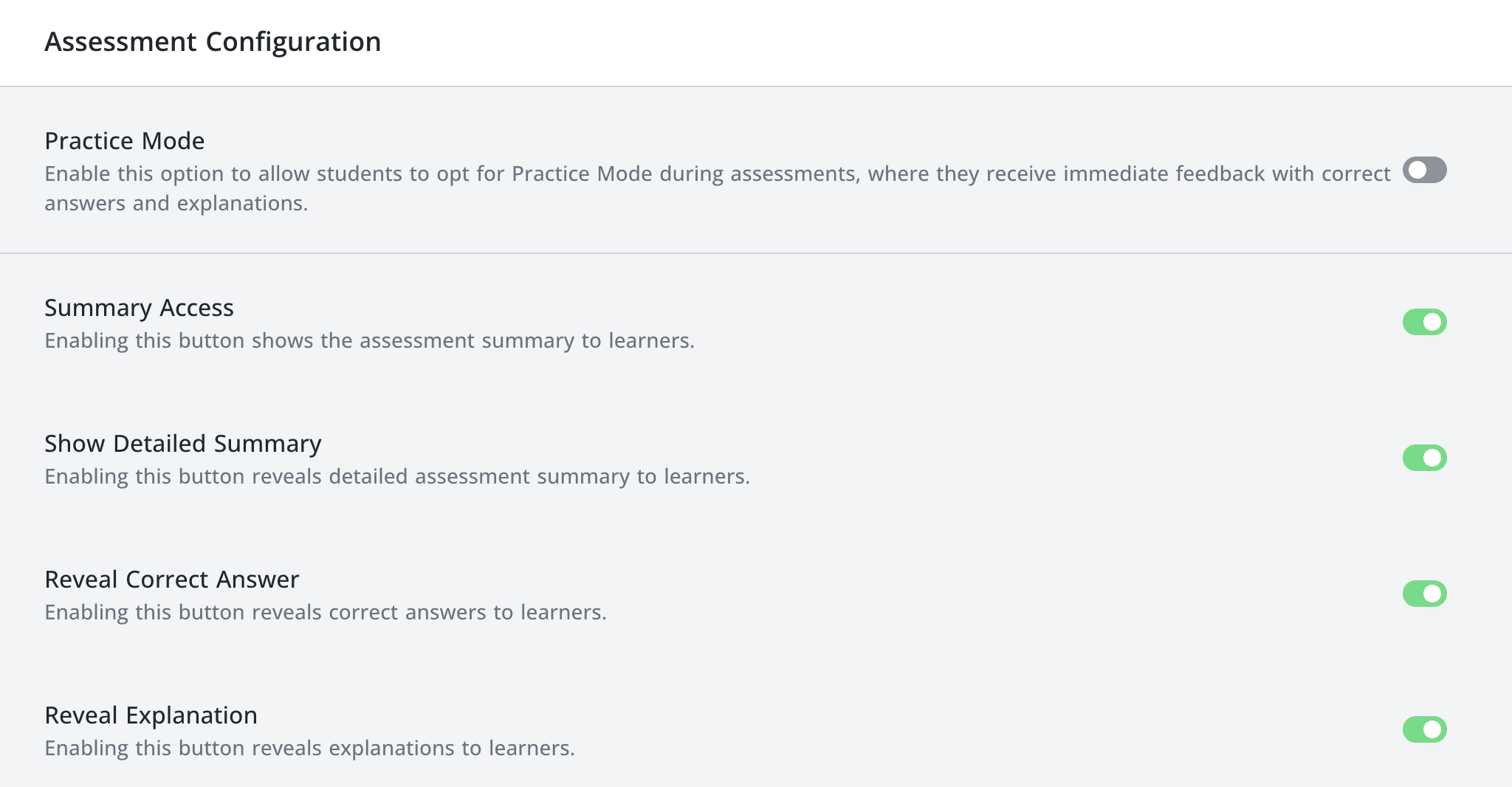This screenshot has width=1512, height=787.
Task: Toggle off the Reveal Explanation switch
Action: tap(1424, 729)
